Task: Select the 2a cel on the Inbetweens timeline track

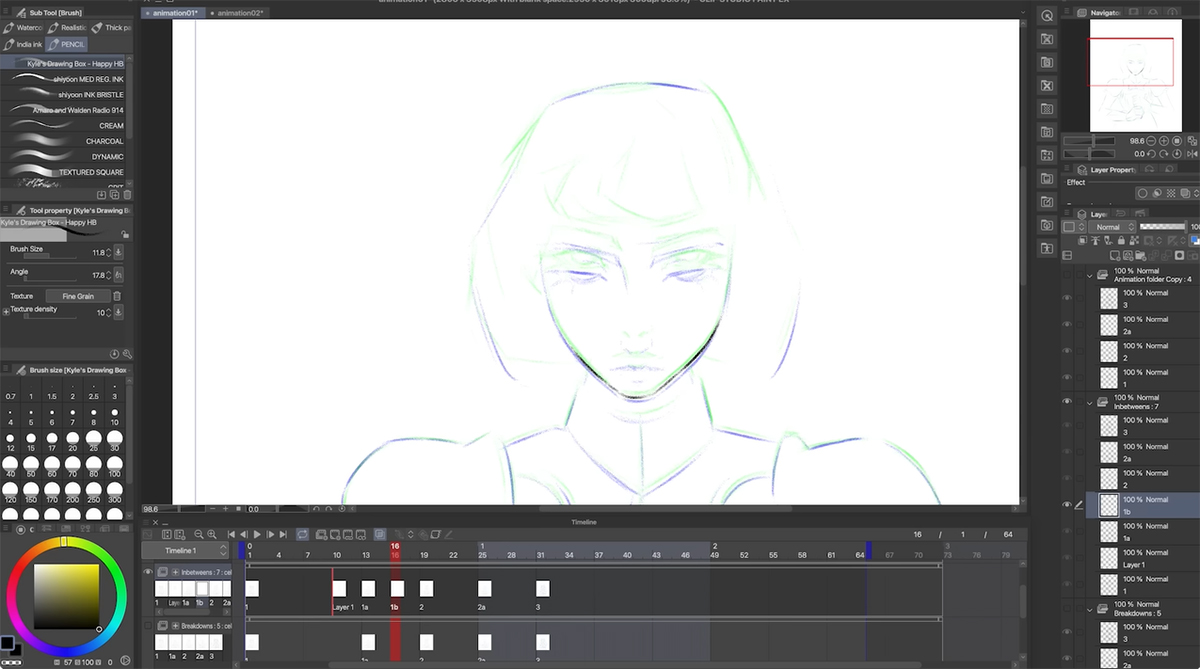Action: [x=485, y=589]
